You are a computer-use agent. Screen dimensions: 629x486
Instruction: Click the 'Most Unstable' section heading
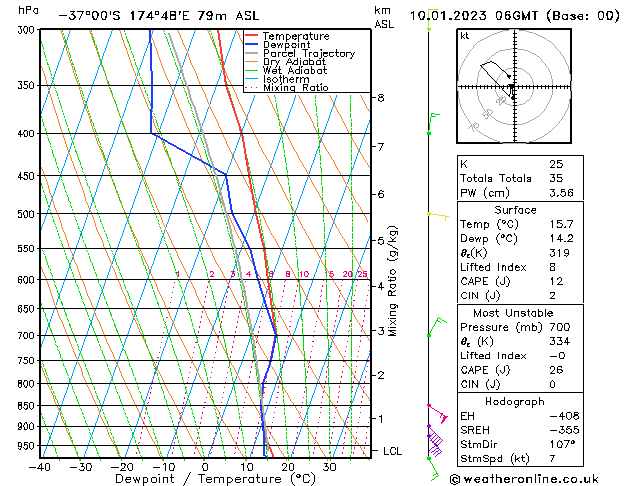tap(513, 313)
